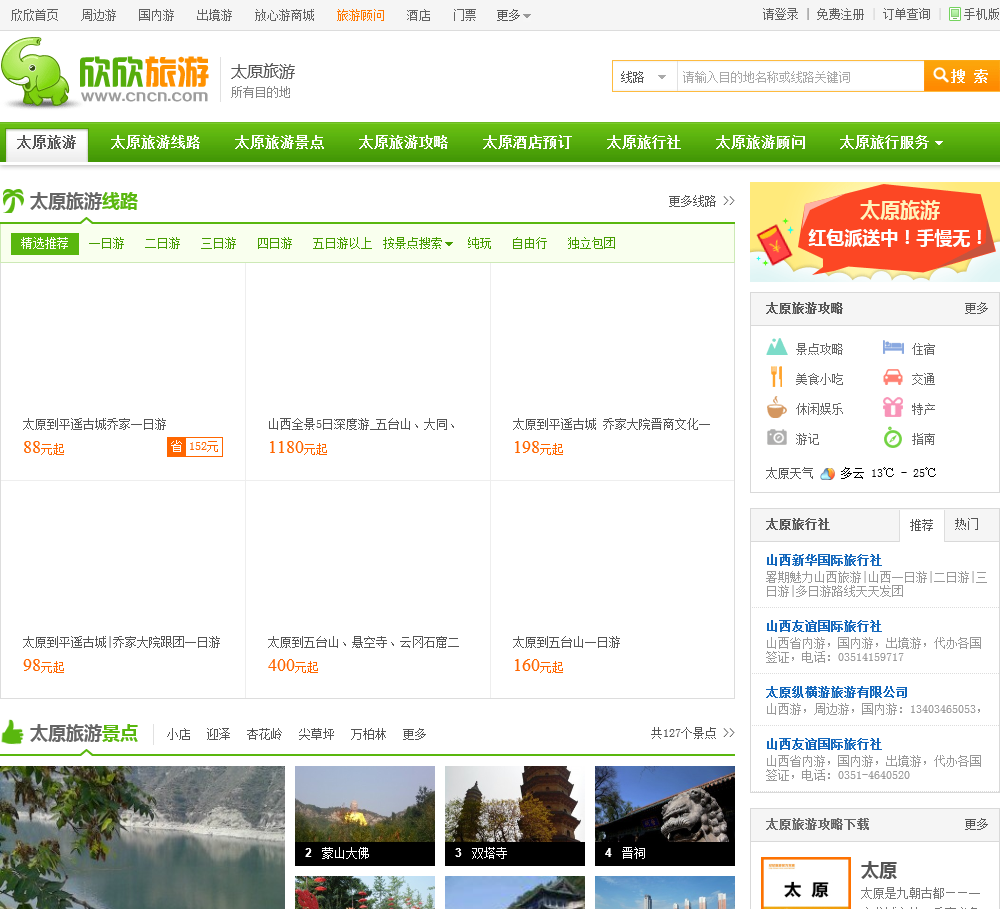This screenshot has height=909, width=1000.
Task: Expand the 太原旅行服务 menu
Action: pos(890,142)
